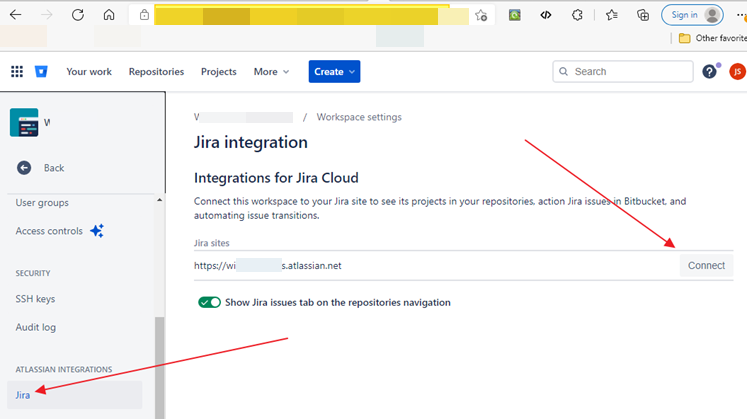Open the help question mark icon
Image resolution: width=747 pixels, height=419 pixels.
click(x=709, y=71)
